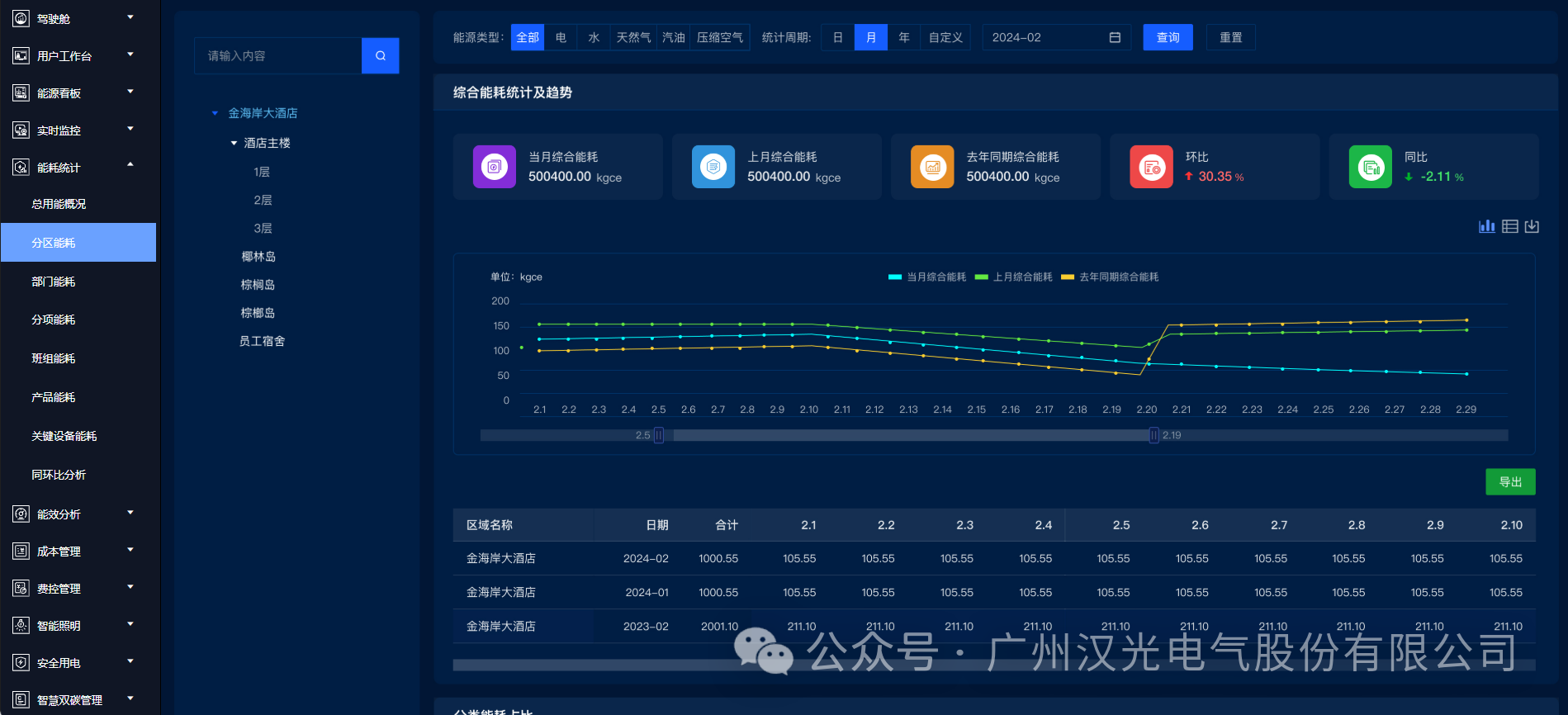Click the orange last-year consumption icon
The image size is (1568, 715).
[x=931, y=167]
